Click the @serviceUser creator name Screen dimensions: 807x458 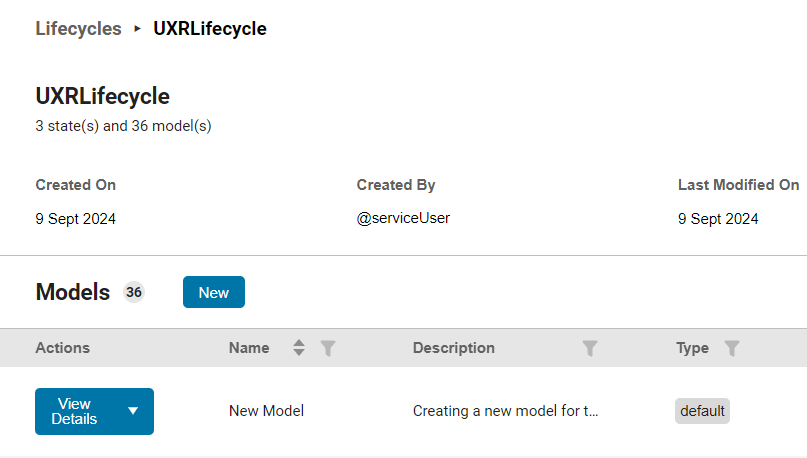[403, 218]
